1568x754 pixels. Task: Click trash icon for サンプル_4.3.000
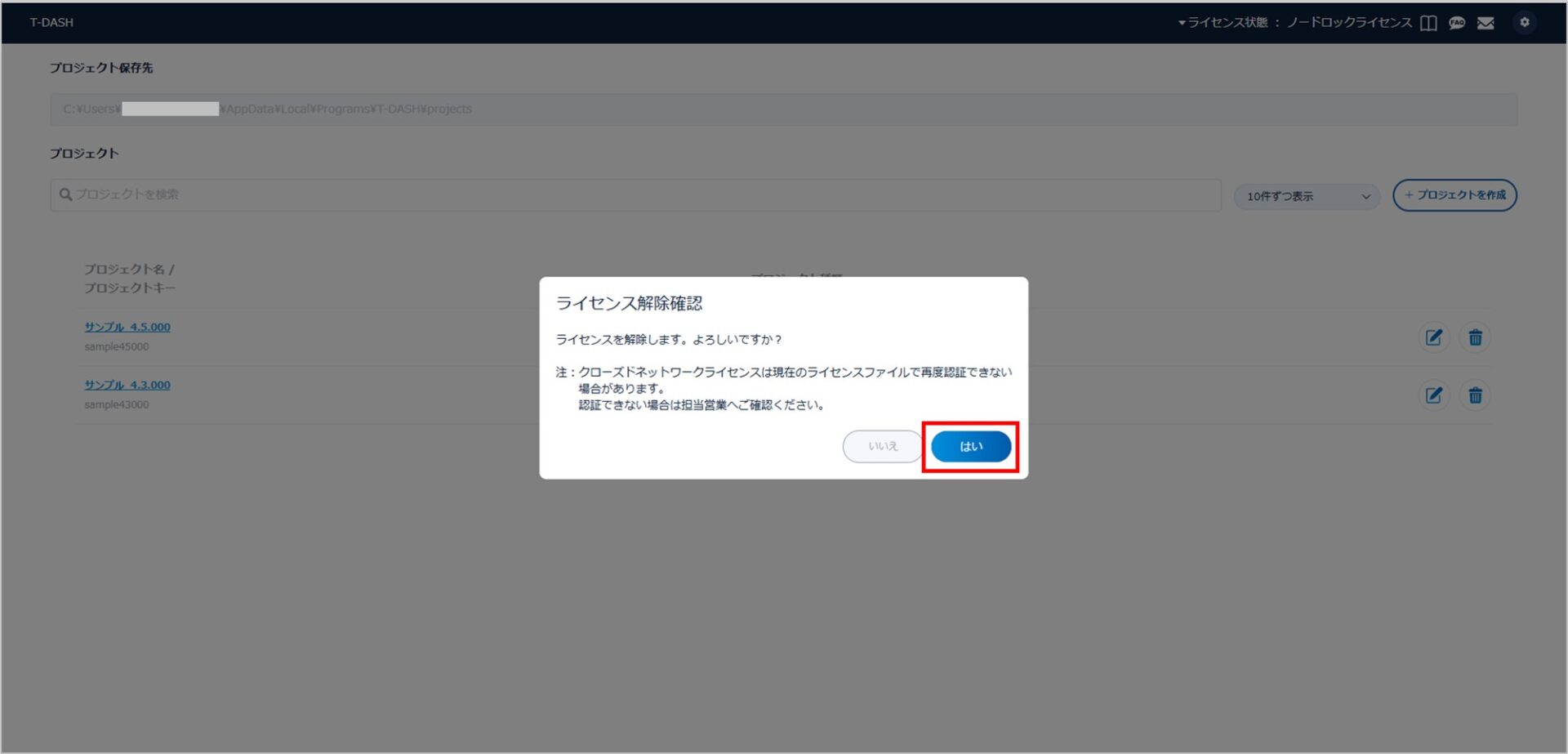click(x=1475, y=395)
